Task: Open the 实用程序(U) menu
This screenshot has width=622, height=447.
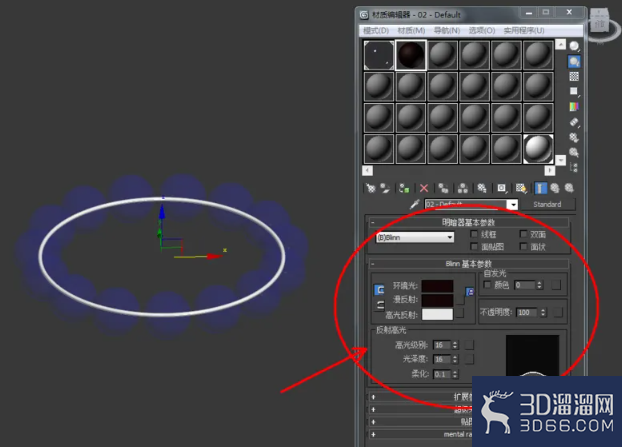Action: coord(524,31)
